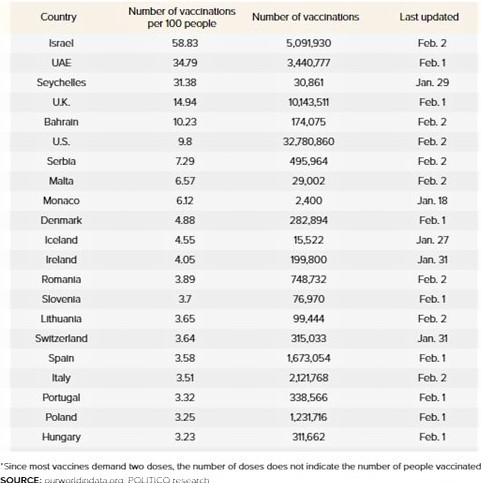Select Seychelles vaccination count 30,861

(x=309, y=83)
